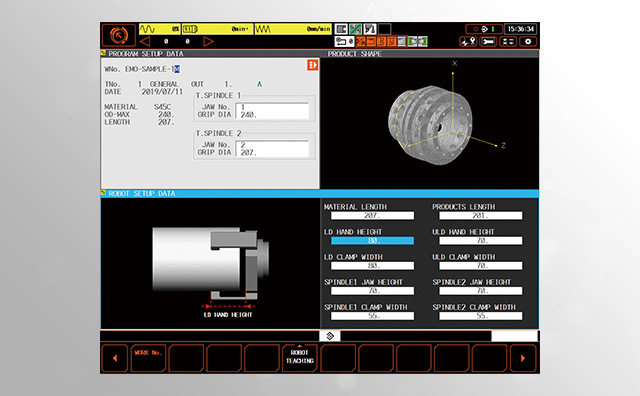Viewport: 640px width, 396px height.
Task: Open the maintenance wrench icon
Action: 488,42
